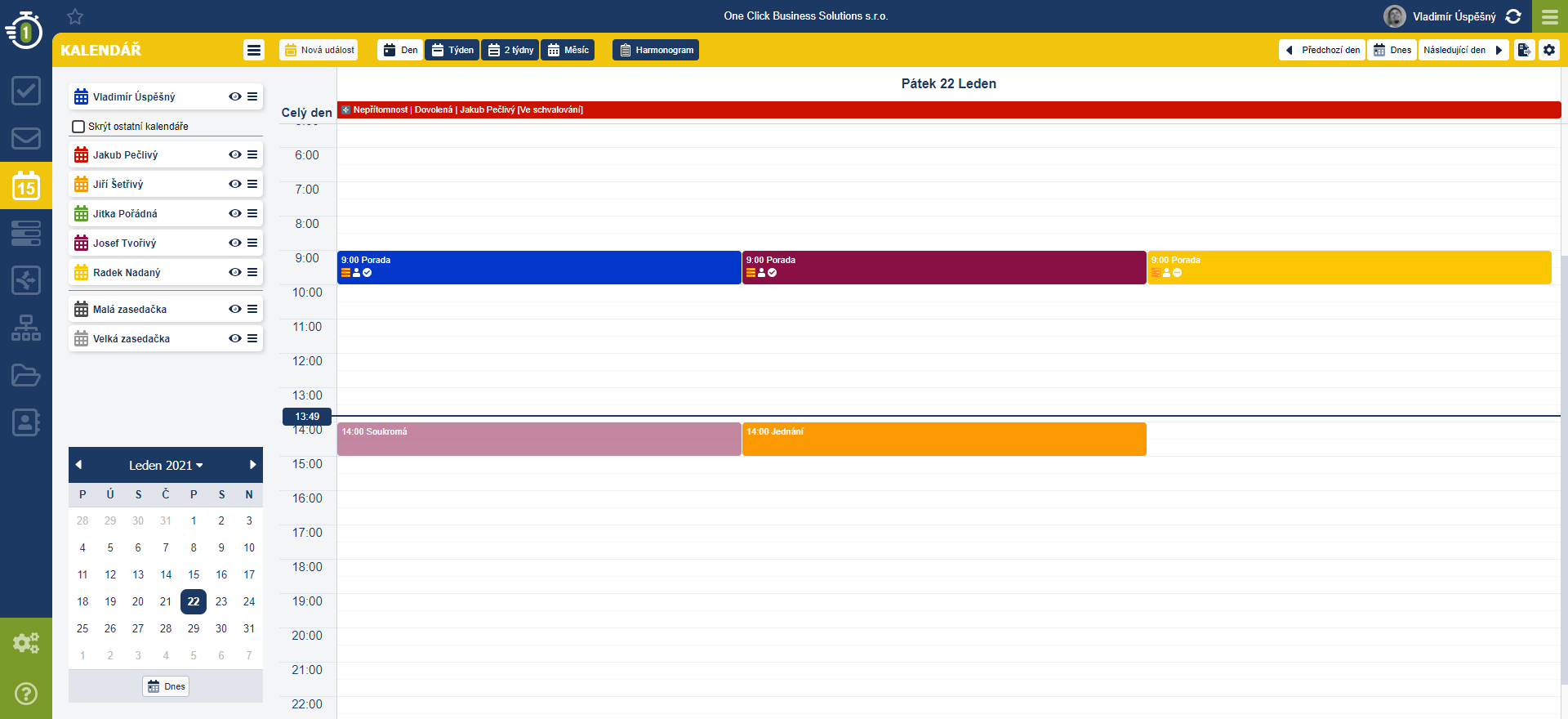Viewport: 1568px width, 719px height.
Task: Click the stopwatch app logo
Action: pos(24,30)
